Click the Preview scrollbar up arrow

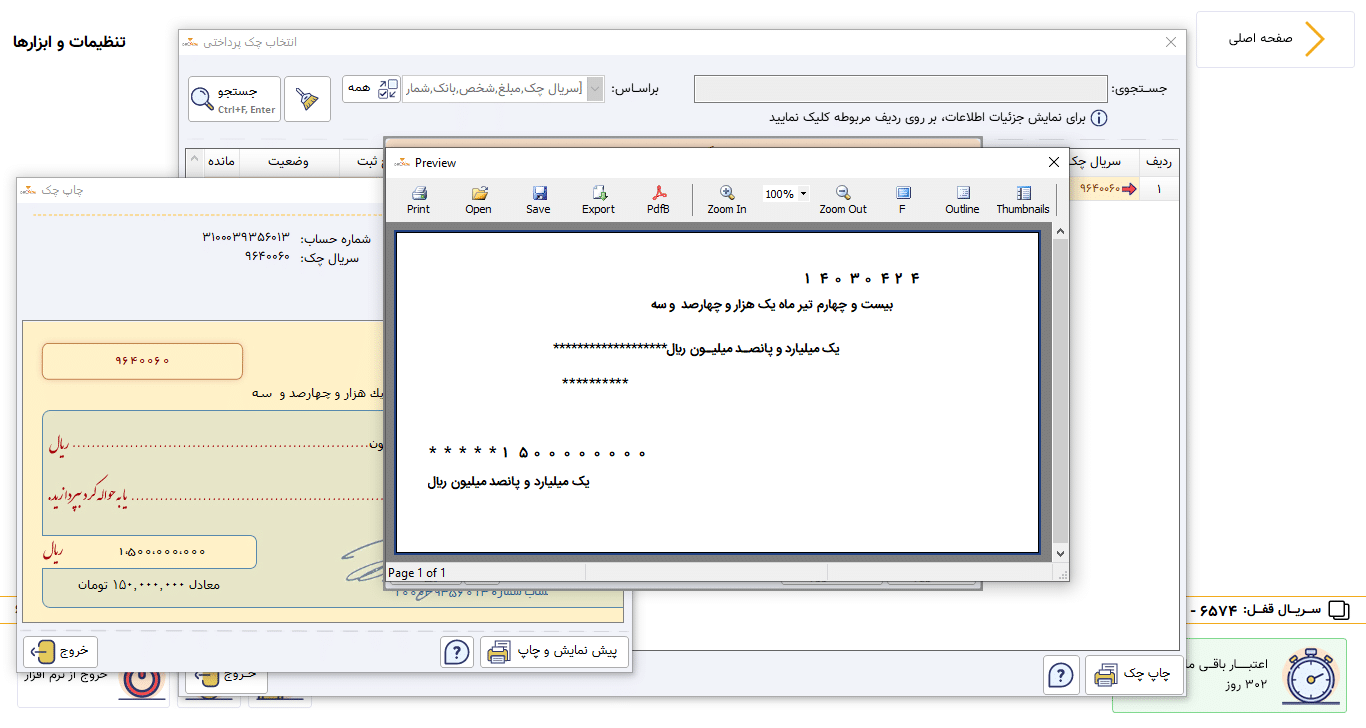[1061, 232]
